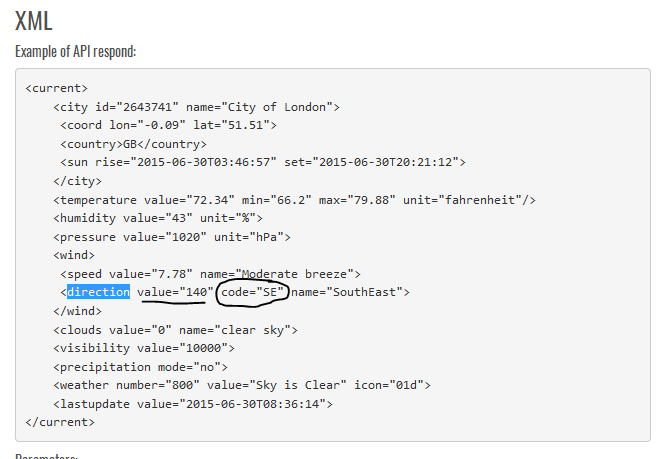Click the coord lon/lat line
The image size is (671, 459).
point(167,125)
